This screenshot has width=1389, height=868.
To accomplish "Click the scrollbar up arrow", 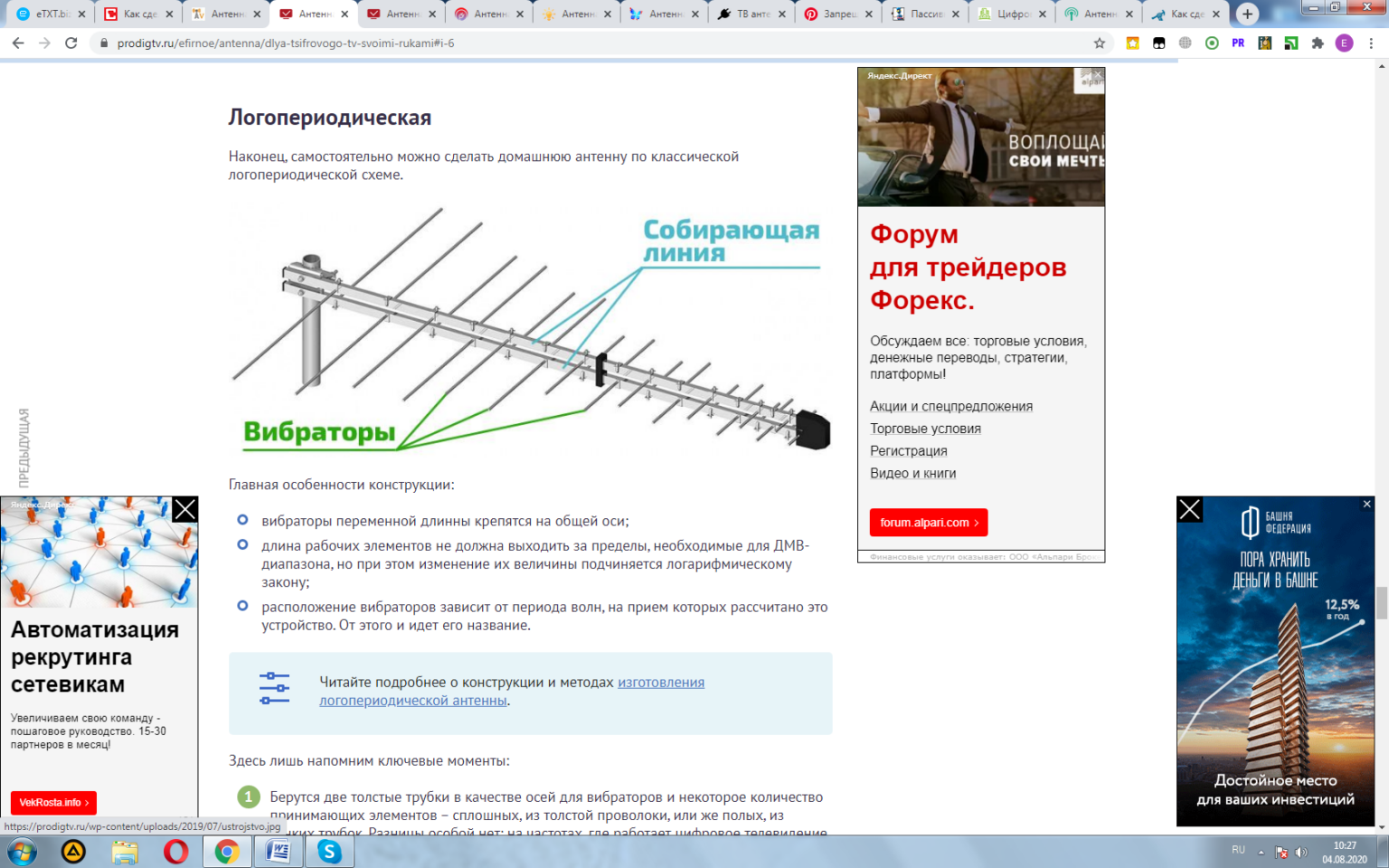I will (1382, 66).
